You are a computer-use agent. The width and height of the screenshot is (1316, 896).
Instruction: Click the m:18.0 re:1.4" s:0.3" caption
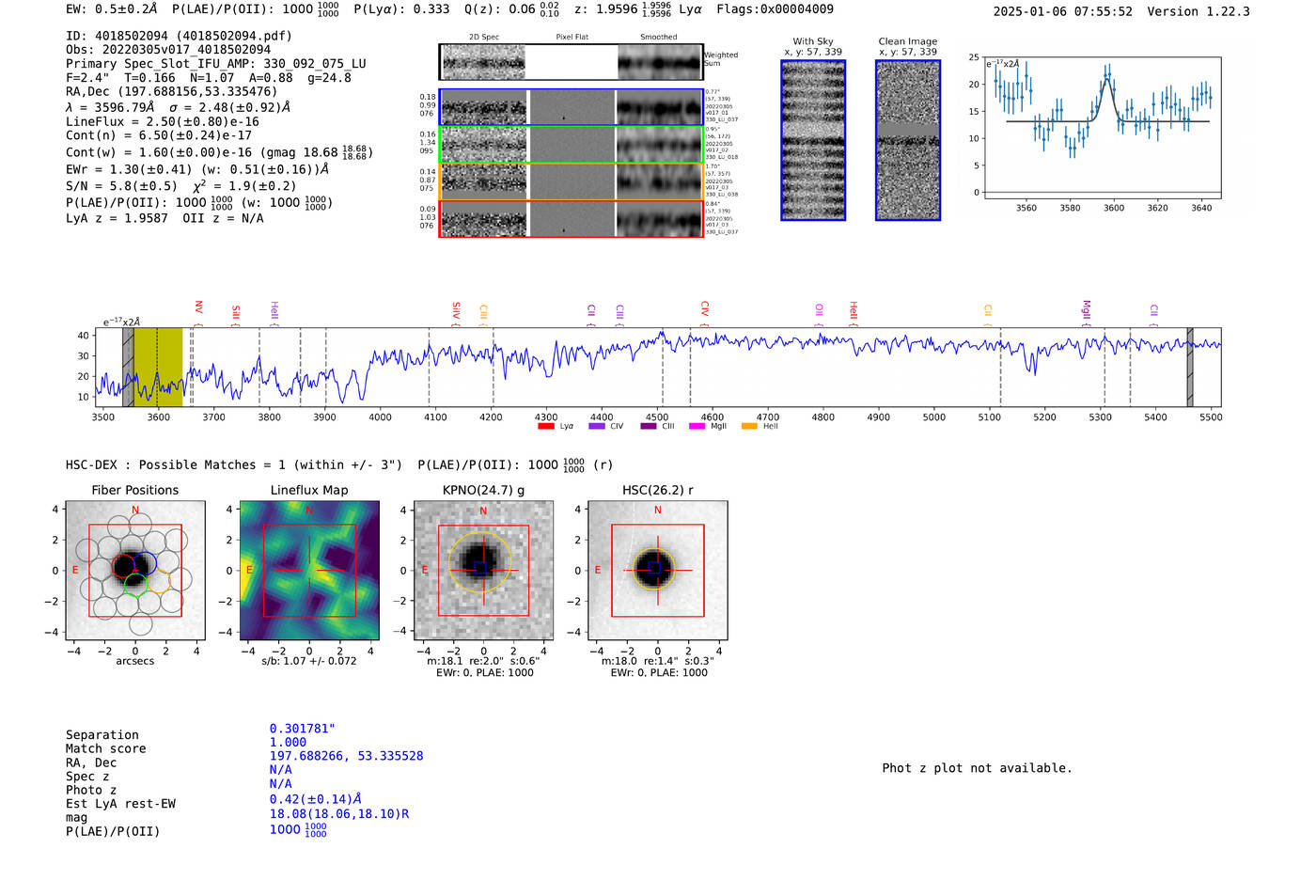point(658,661)
